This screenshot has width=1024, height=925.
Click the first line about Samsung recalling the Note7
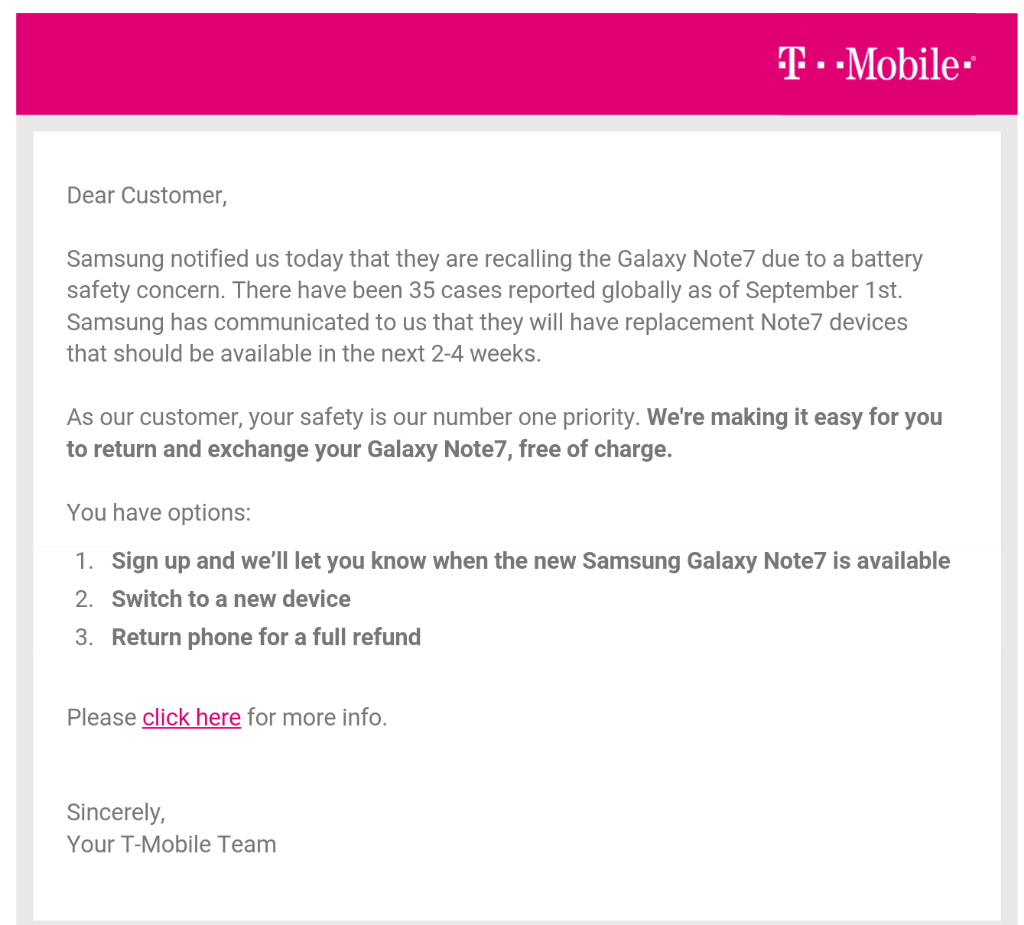494,259
